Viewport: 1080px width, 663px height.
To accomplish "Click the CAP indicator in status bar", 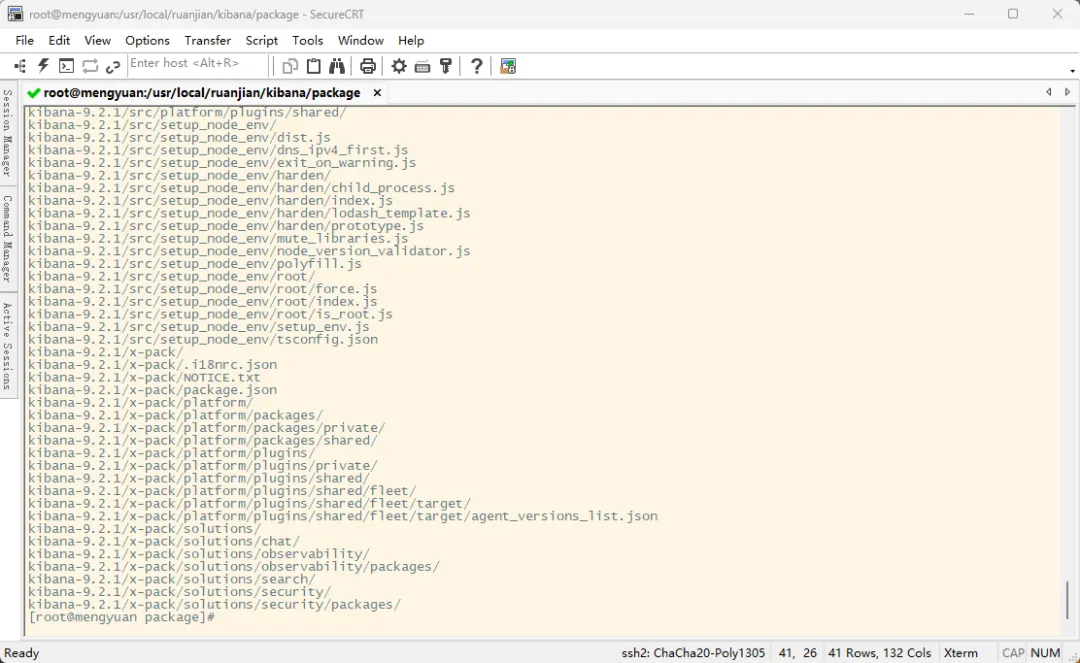I will click(1012, 653).
